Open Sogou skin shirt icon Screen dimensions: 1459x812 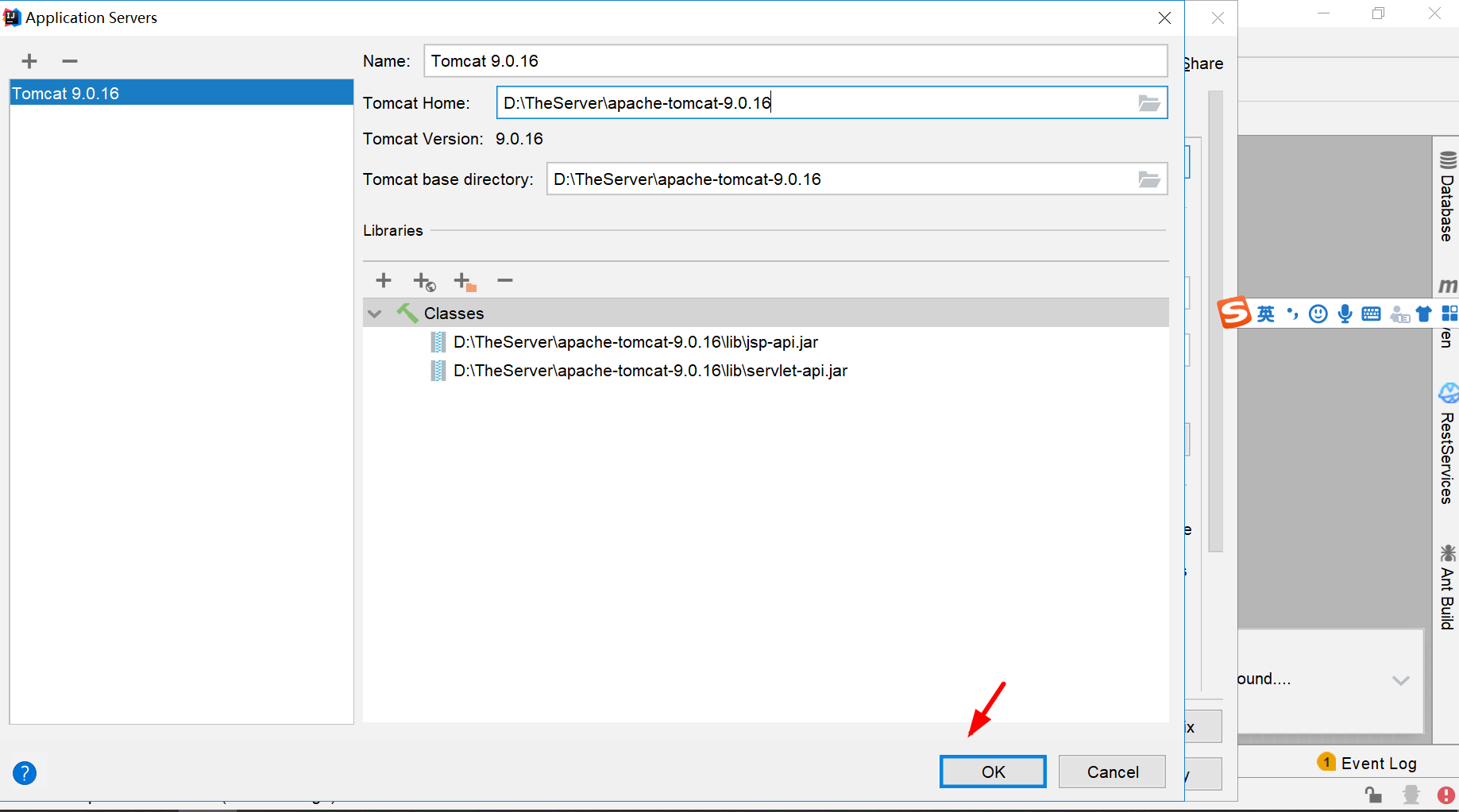[1424, 314]
